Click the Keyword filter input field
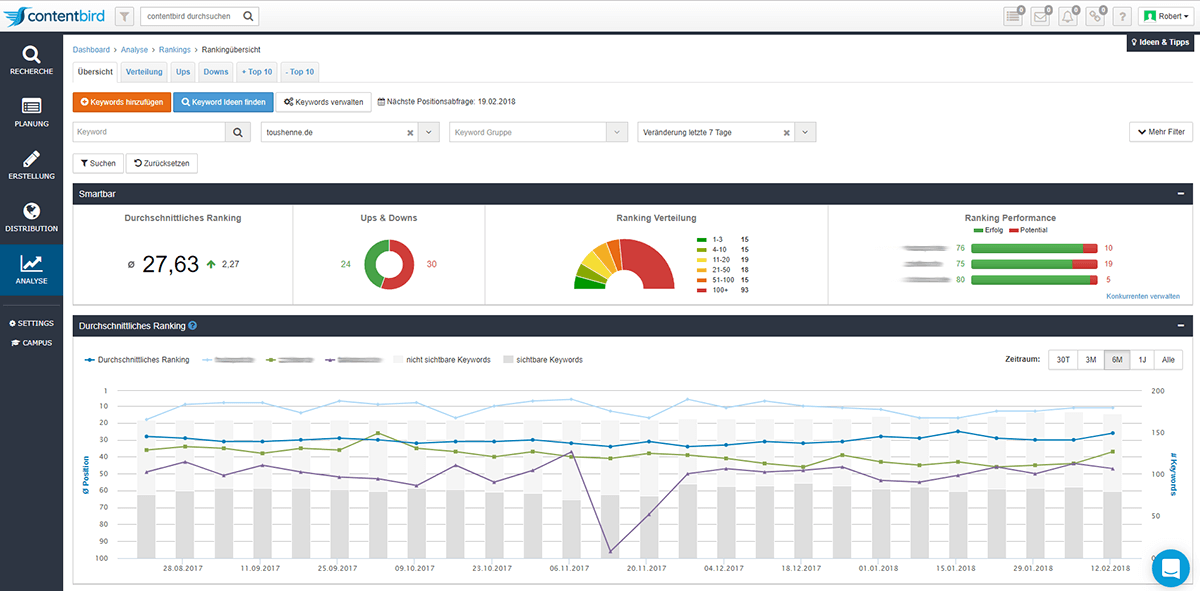This screenshot has height=591, width=1200. 148,132
